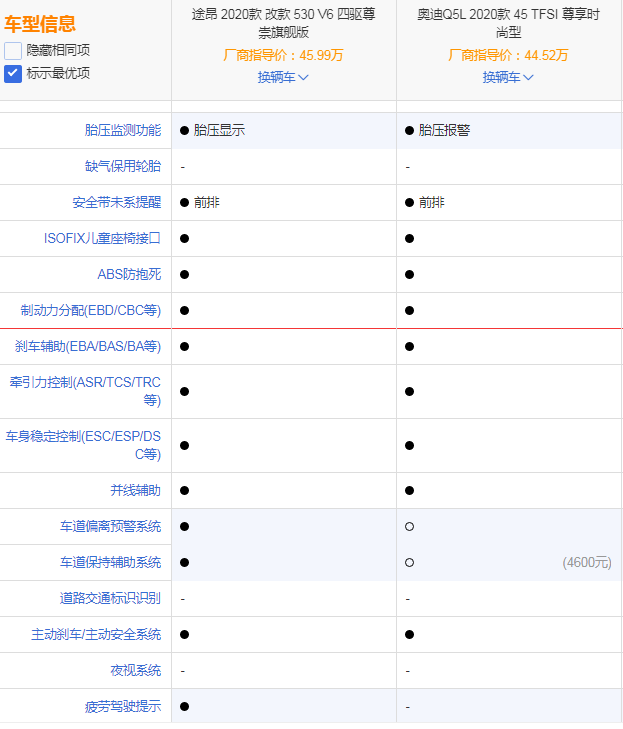Screen dimensions: 623x729
Task: Click the 制动力分配(EBD/CBC等) label
Action: coord(90,310)
